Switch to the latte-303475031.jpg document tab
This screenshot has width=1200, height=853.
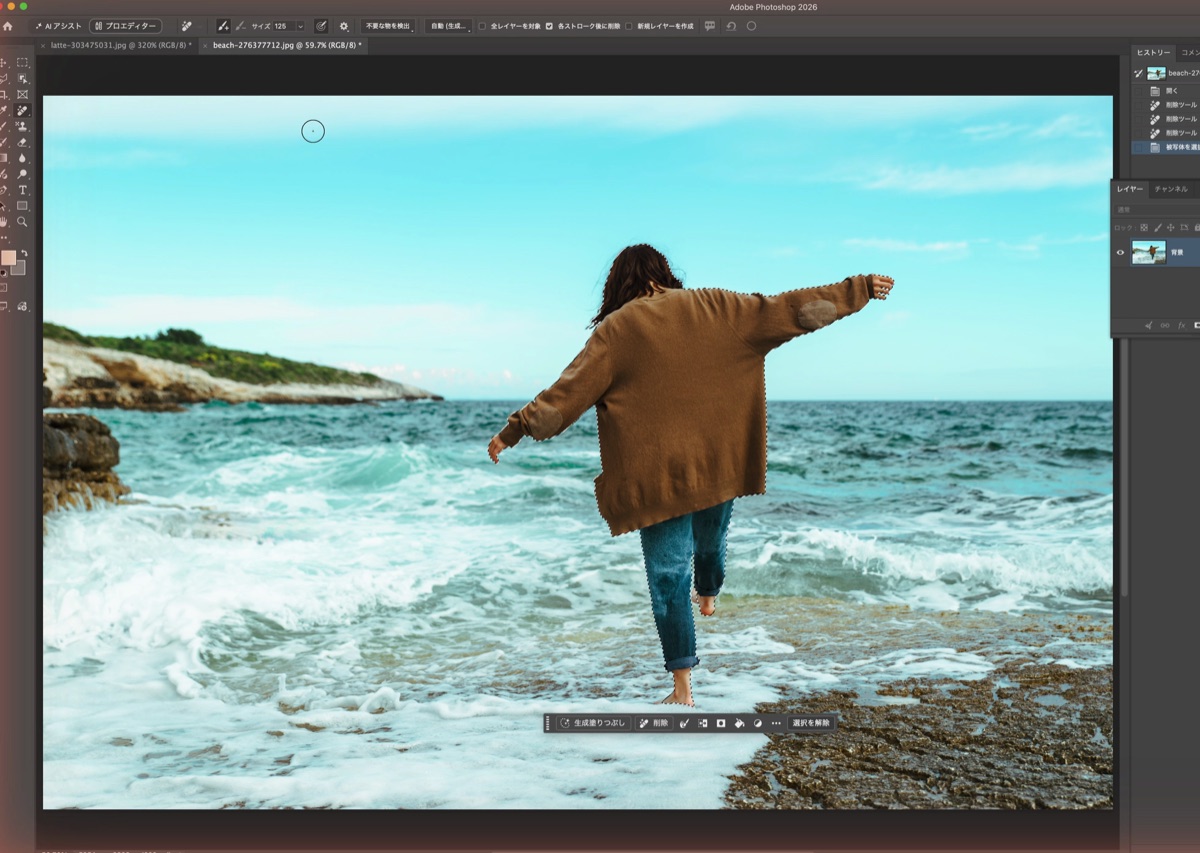coord(120,46)
